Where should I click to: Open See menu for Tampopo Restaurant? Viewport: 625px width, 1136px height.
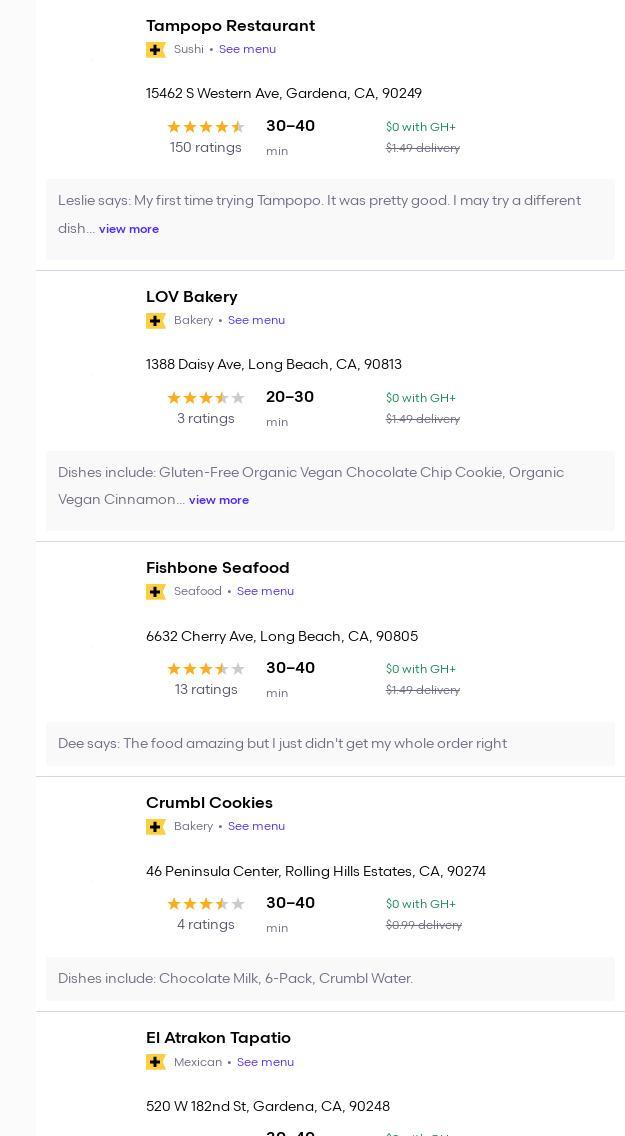tap(247, 49)
